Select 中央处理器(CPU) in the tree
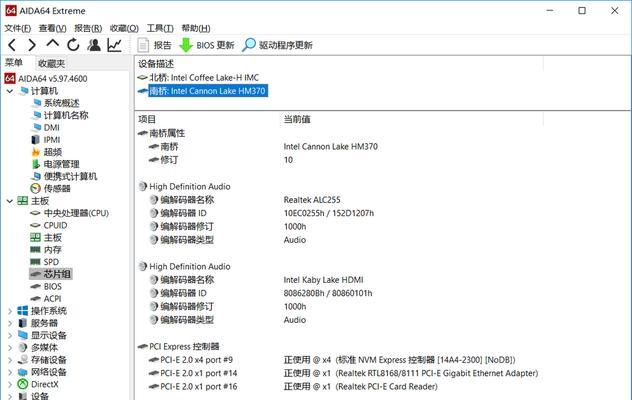The width and height of the screenshot is (632, 400). (76, 213)
